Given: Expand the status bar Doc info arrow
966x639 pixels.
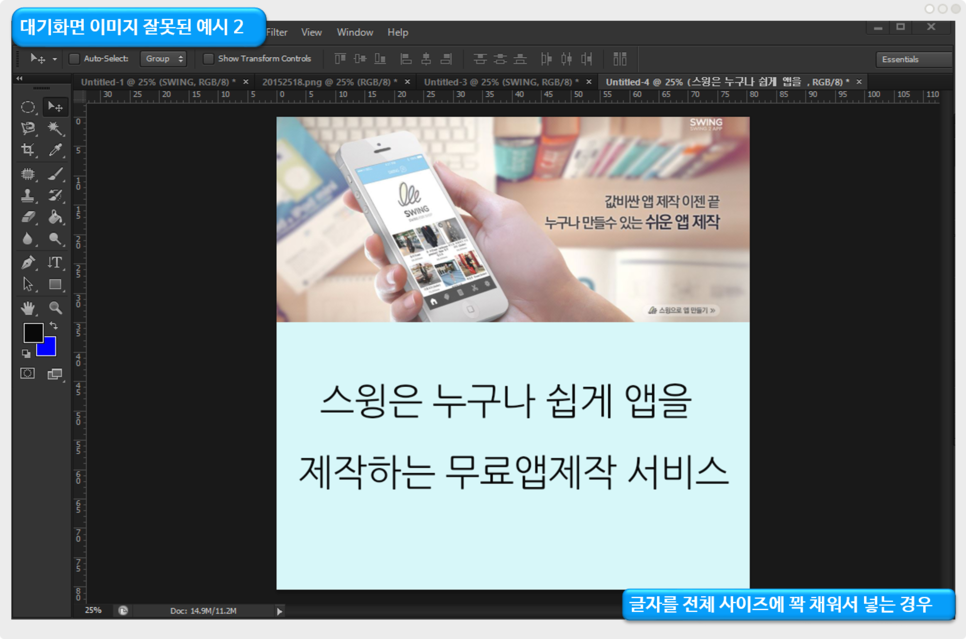Looking at the screenshot, I should (x=279, y=611).
